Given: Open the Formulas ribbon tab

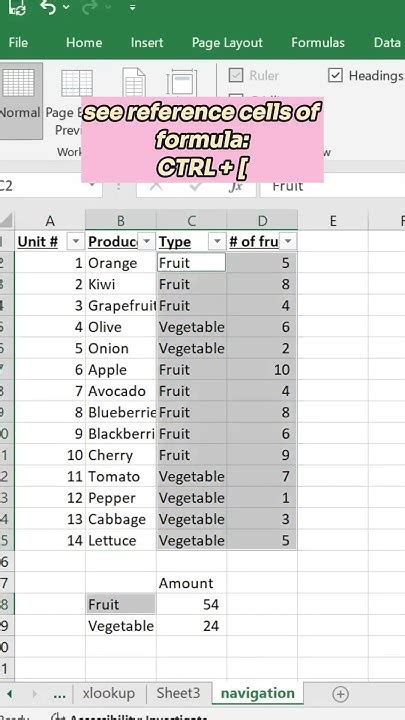Looking at the screenshot, I should (318, 43).
